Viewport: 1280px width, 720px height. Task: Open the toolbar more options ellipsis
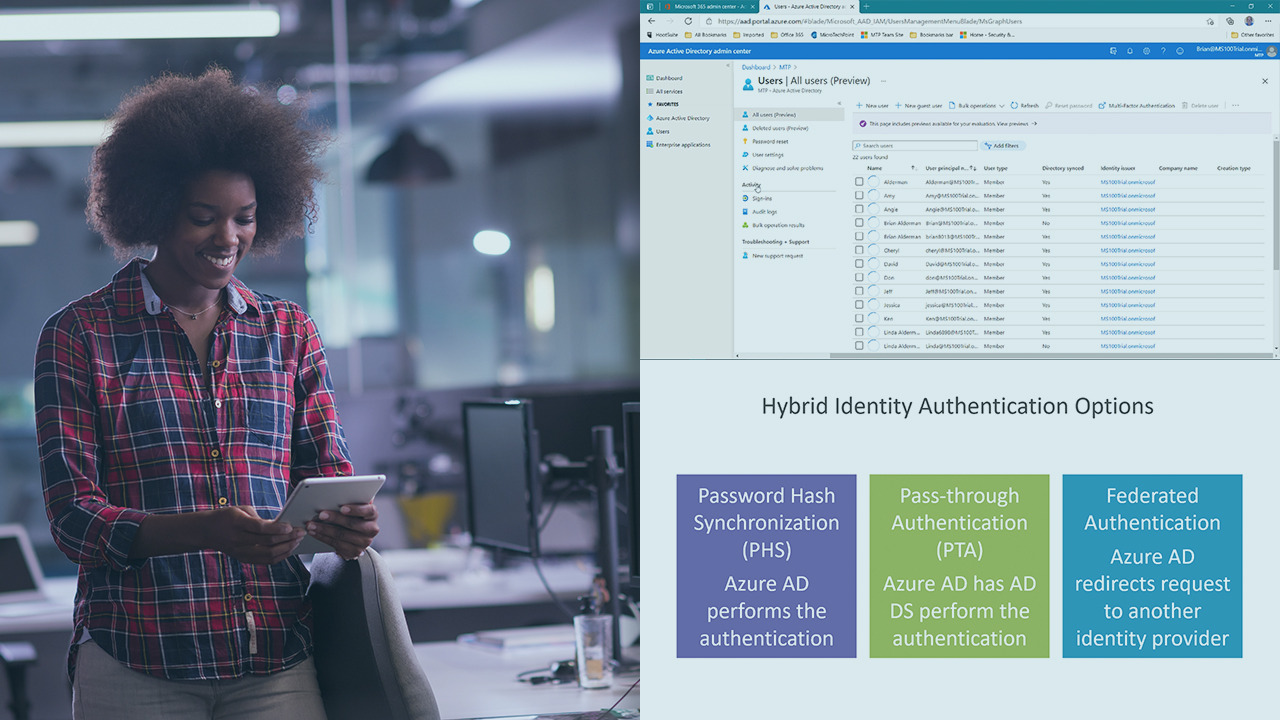tap(1235, 105)
